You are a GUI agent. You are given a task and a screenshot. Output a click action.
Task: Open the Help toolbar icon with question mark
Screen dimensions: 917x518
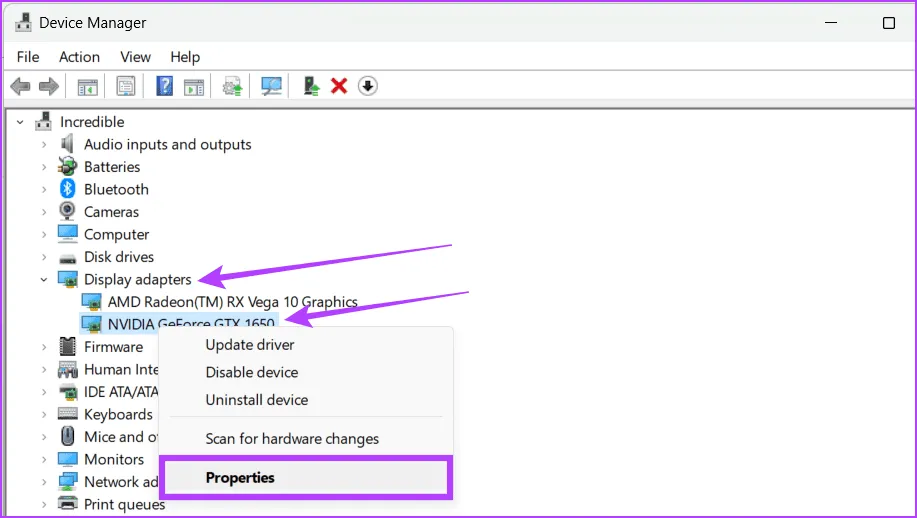165,87
